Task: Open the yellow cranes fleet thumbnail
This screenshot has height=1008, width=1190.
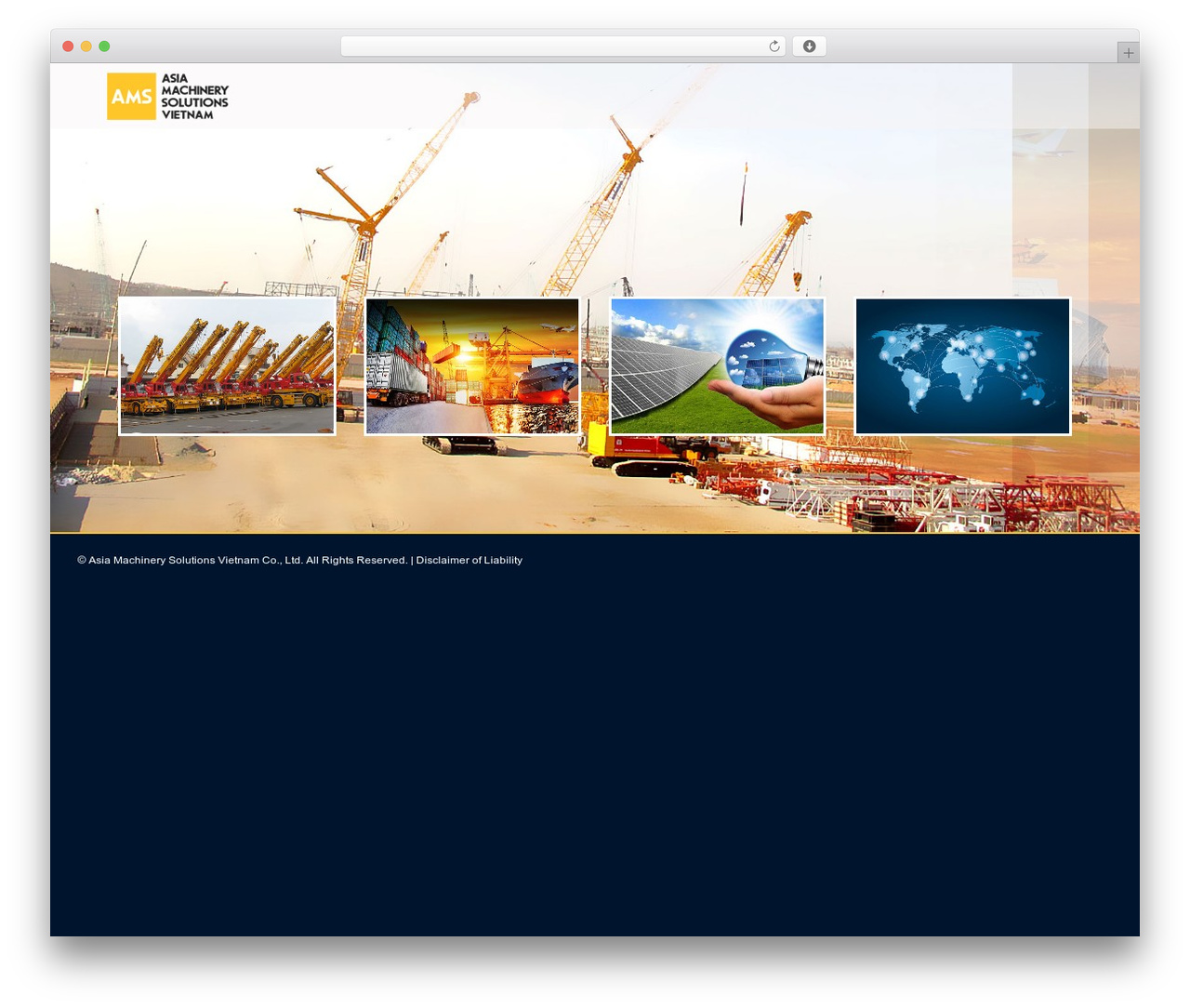Action: coord(227,365)
